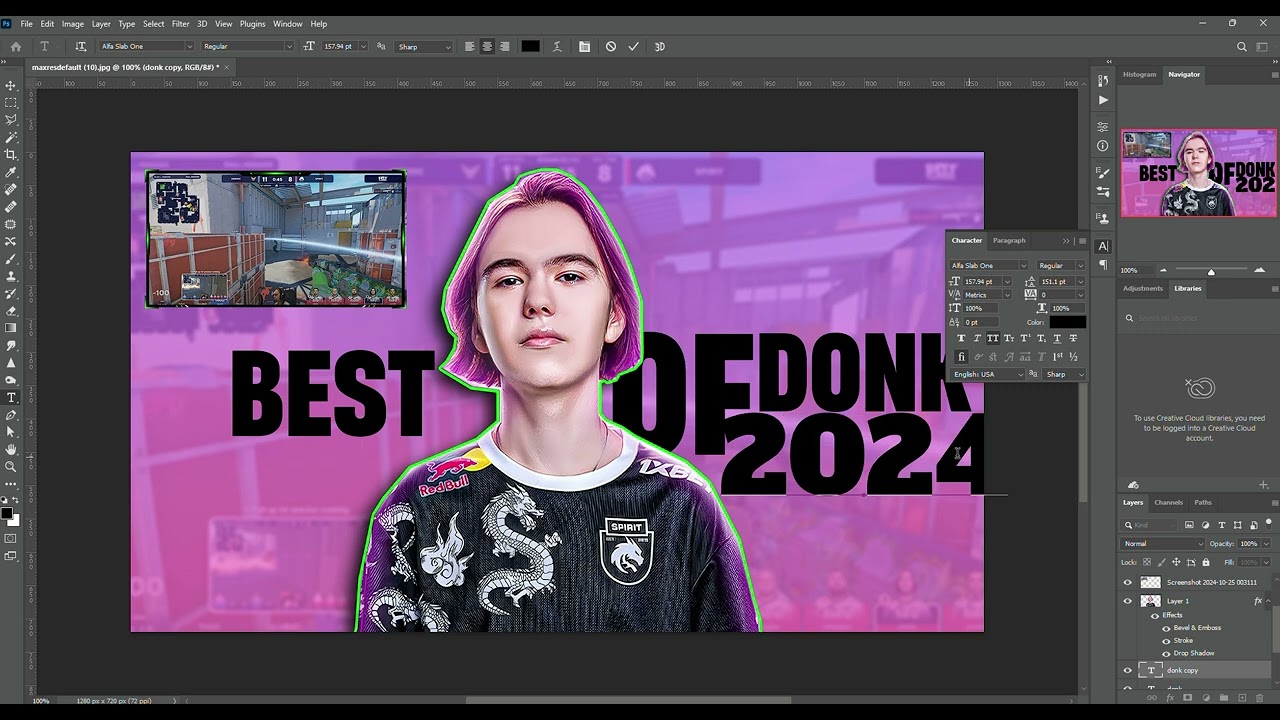Select the Zoom tool in toolbar
The image size is (1280, 720).
pos(11,466)
